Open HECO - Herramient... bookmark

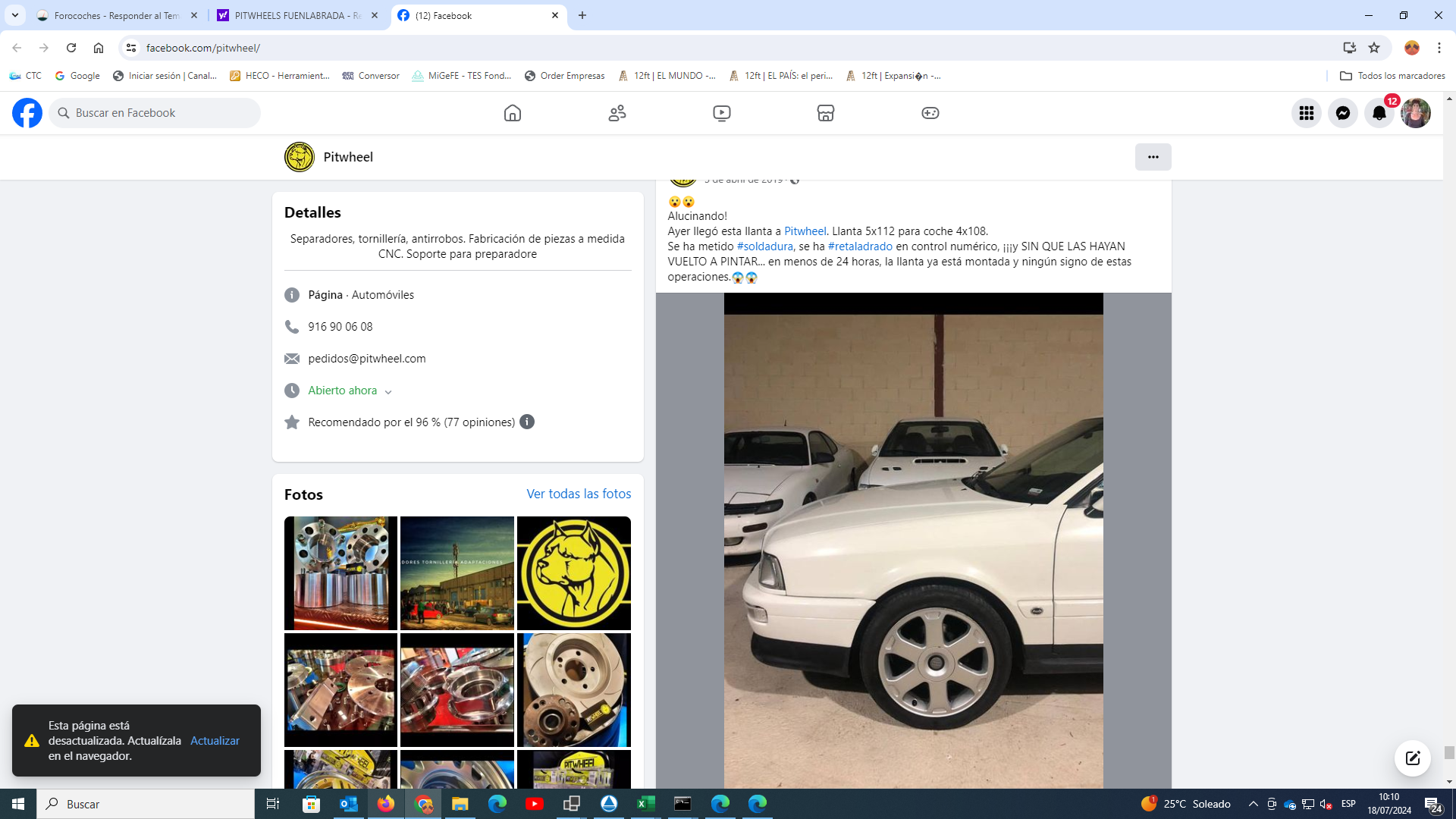280,76
